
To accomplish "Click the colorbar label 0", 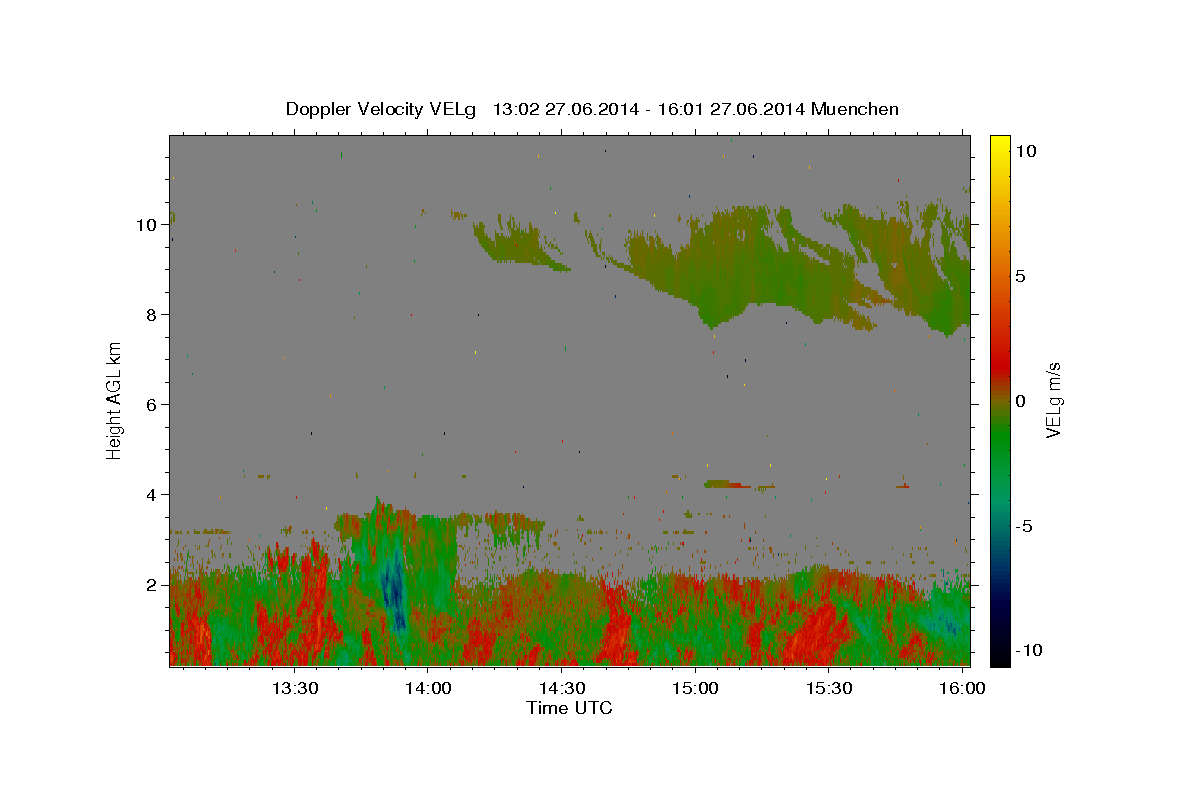I will click(x=1020, y=401).
